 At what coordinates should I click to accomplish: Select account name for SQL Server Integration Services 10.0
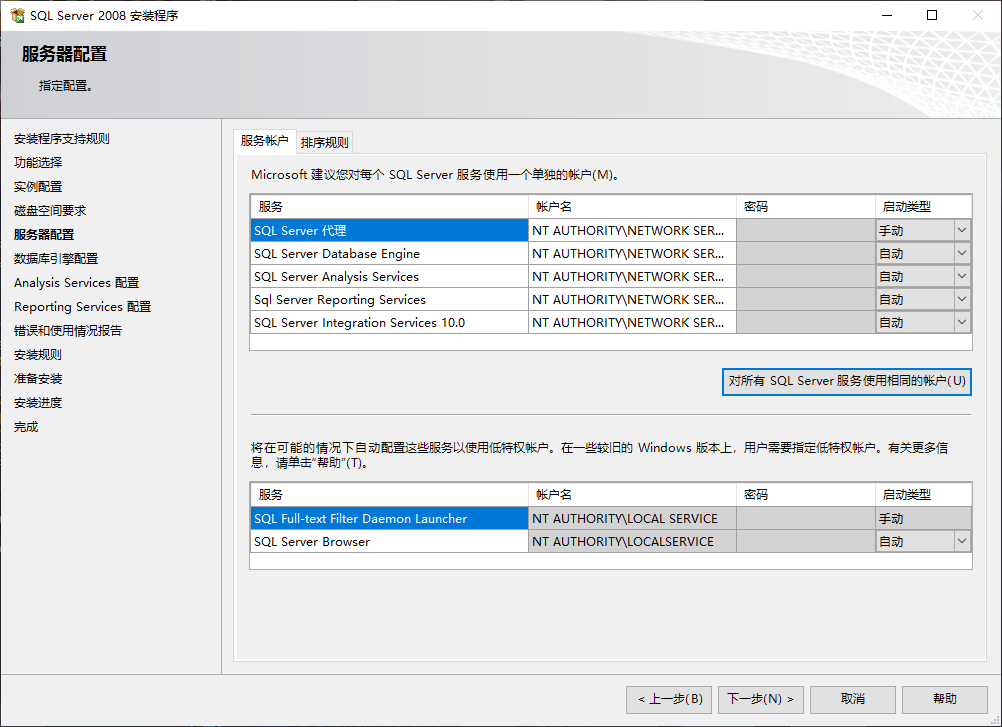click(632, 323)
